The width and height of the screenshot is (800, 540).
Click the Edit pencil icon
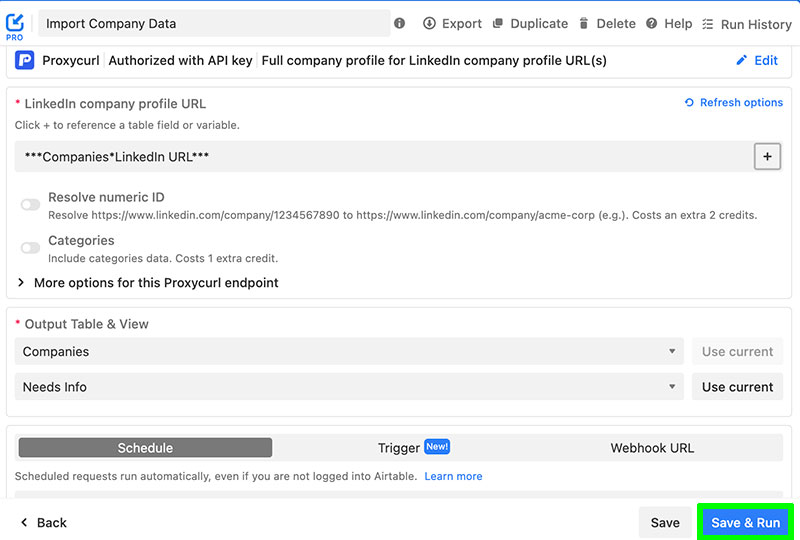[x=741, y=60]
